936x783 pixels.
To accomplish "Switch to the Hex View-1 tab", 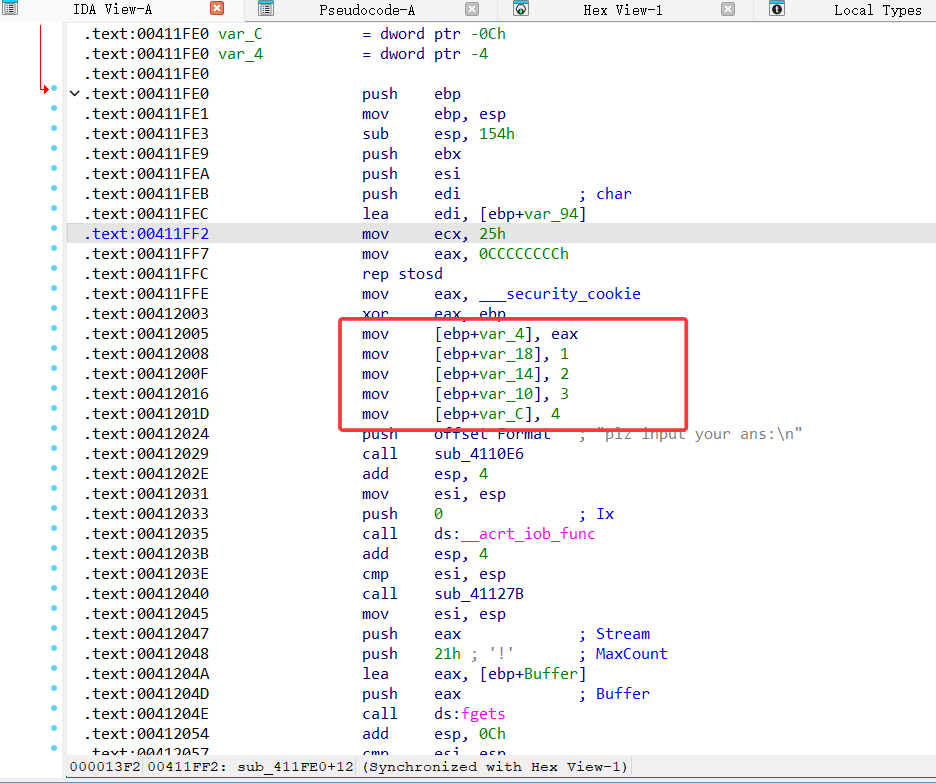I will [x=623, y=10].
